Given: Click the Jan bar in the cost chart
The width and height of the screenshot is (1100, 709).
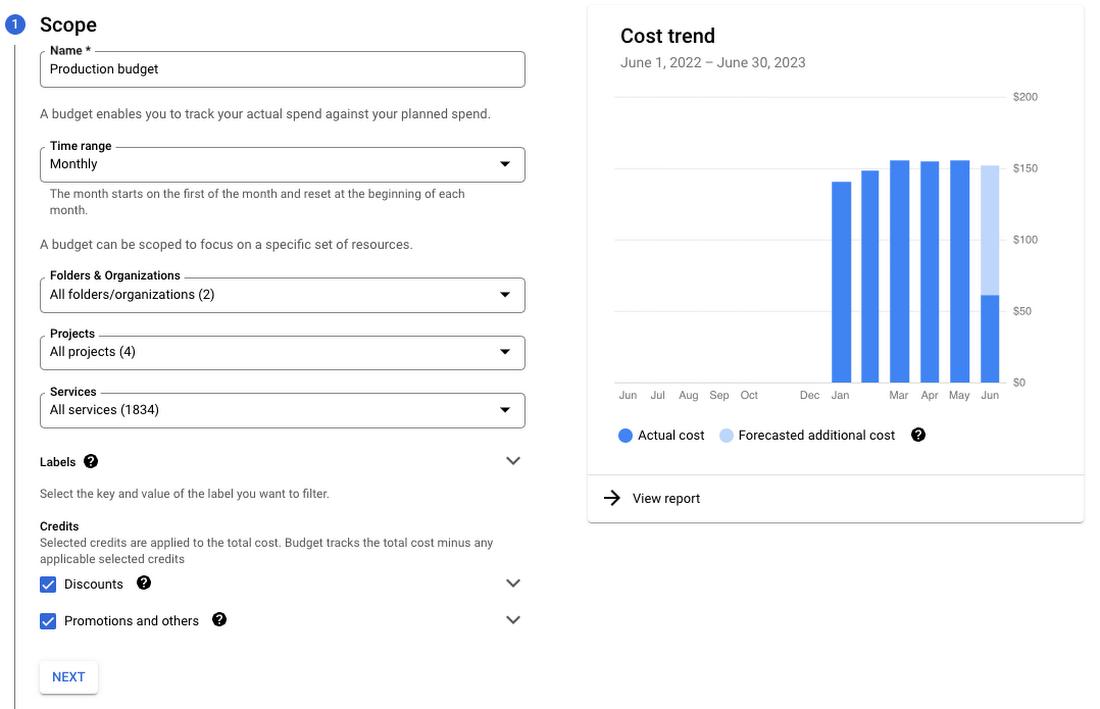Looking at the screenshot, I should pyautogui.click(x=841, y=282).
